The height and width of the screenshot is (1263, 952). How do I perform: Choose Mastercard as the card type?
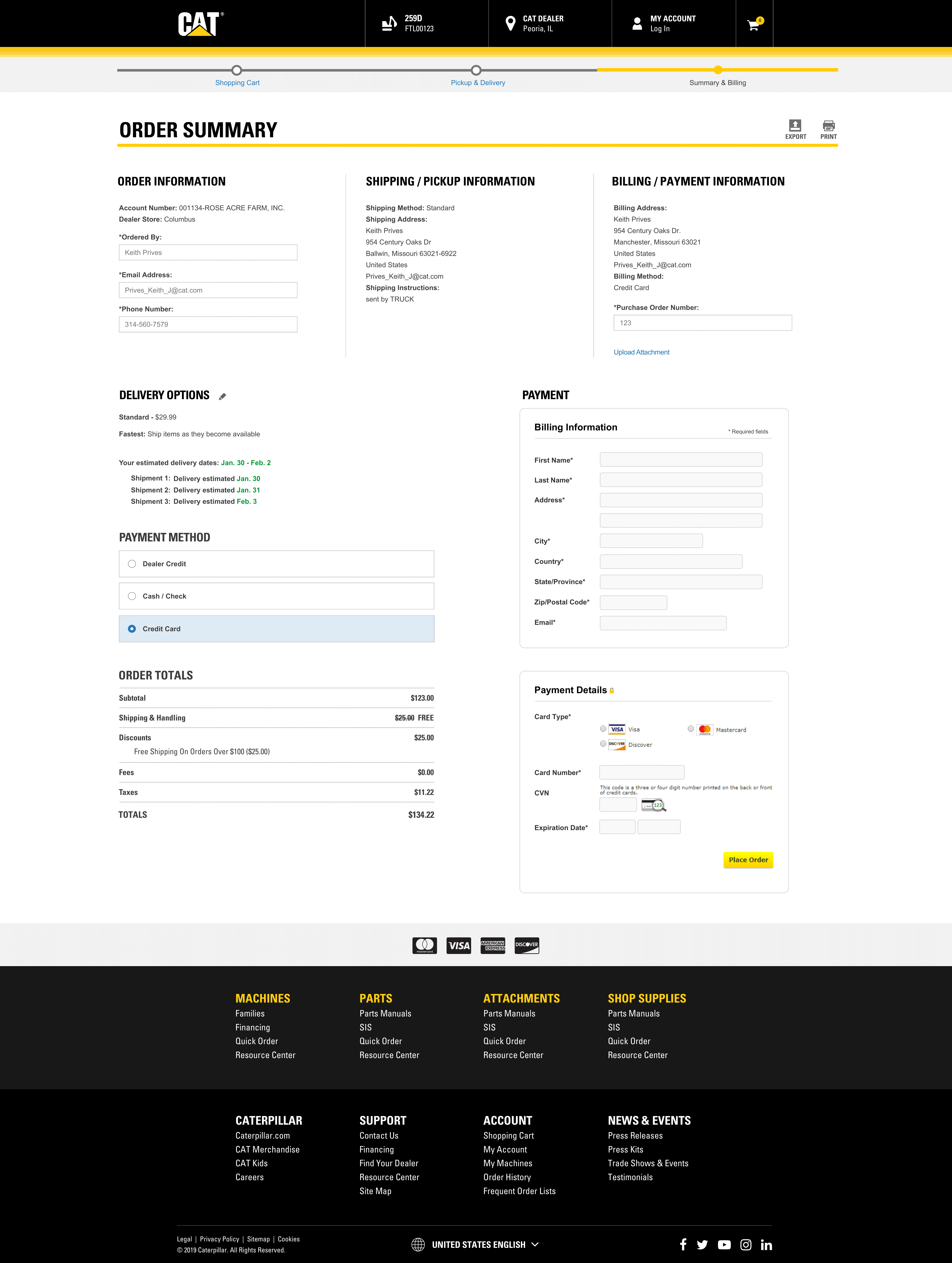691,729
